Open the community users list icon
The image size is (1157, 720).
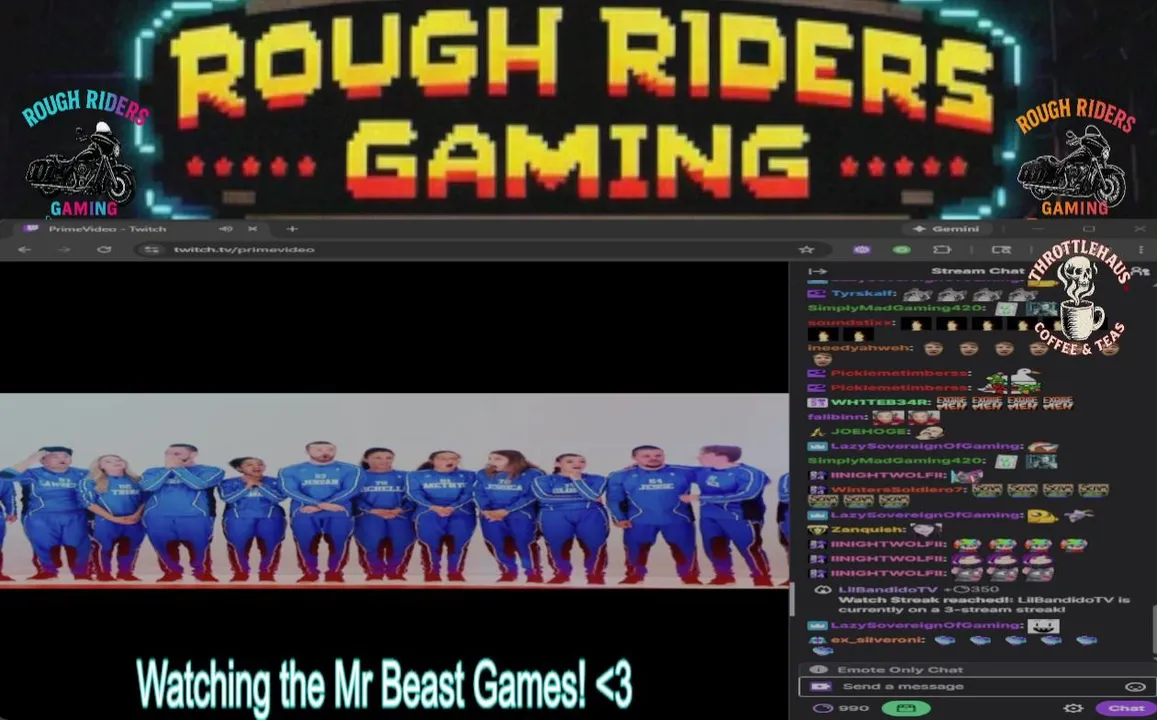click(x=1142, y=271)
